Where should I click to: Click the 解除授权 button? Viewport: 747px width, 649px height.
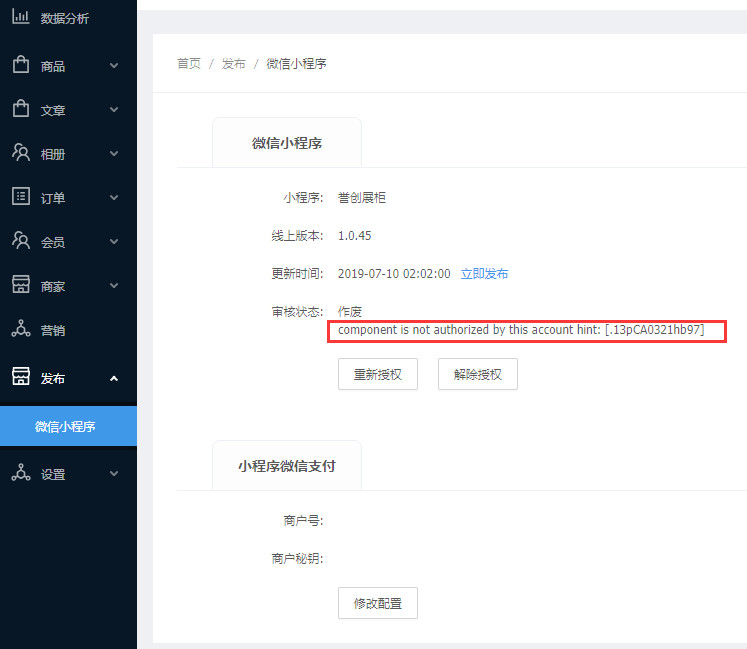(x=478, y=374)
